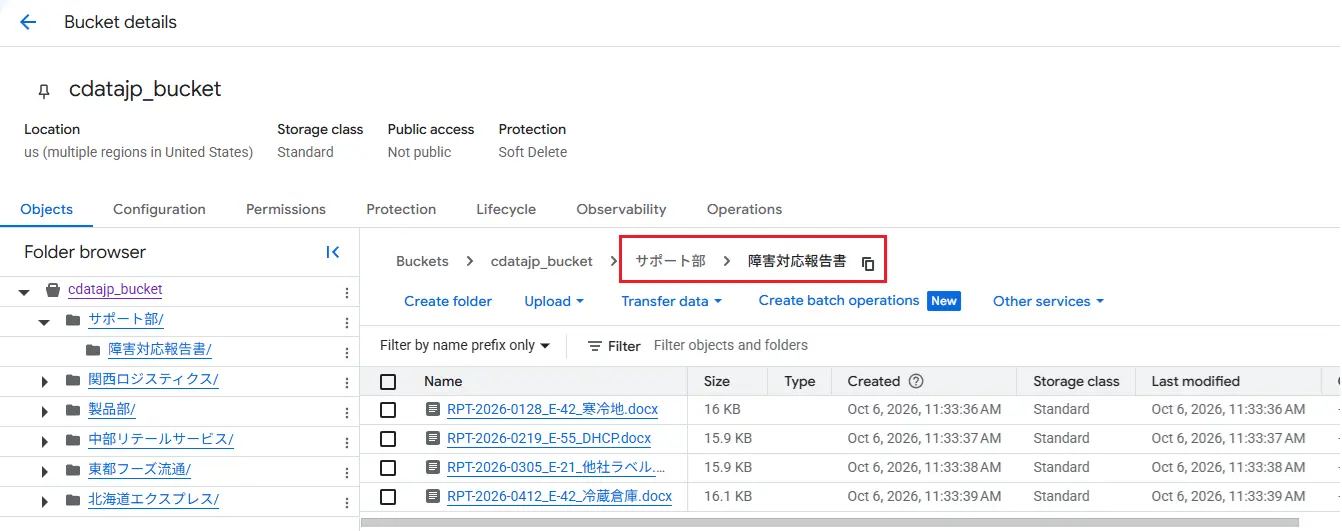Open the Operations tab

(x=744, y=209)
